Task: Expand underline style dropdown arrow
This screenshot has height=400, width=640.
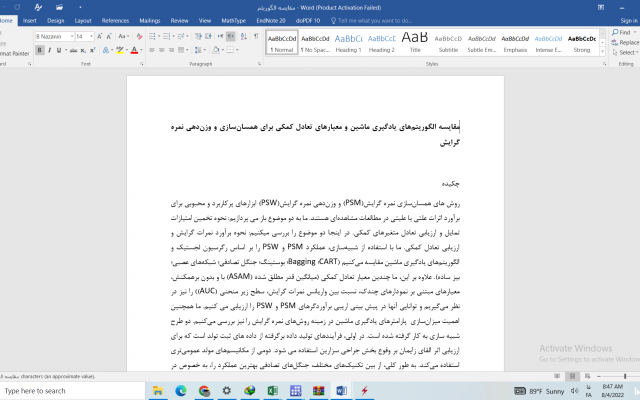Action: pyautogui.click(x=66, y=50)
